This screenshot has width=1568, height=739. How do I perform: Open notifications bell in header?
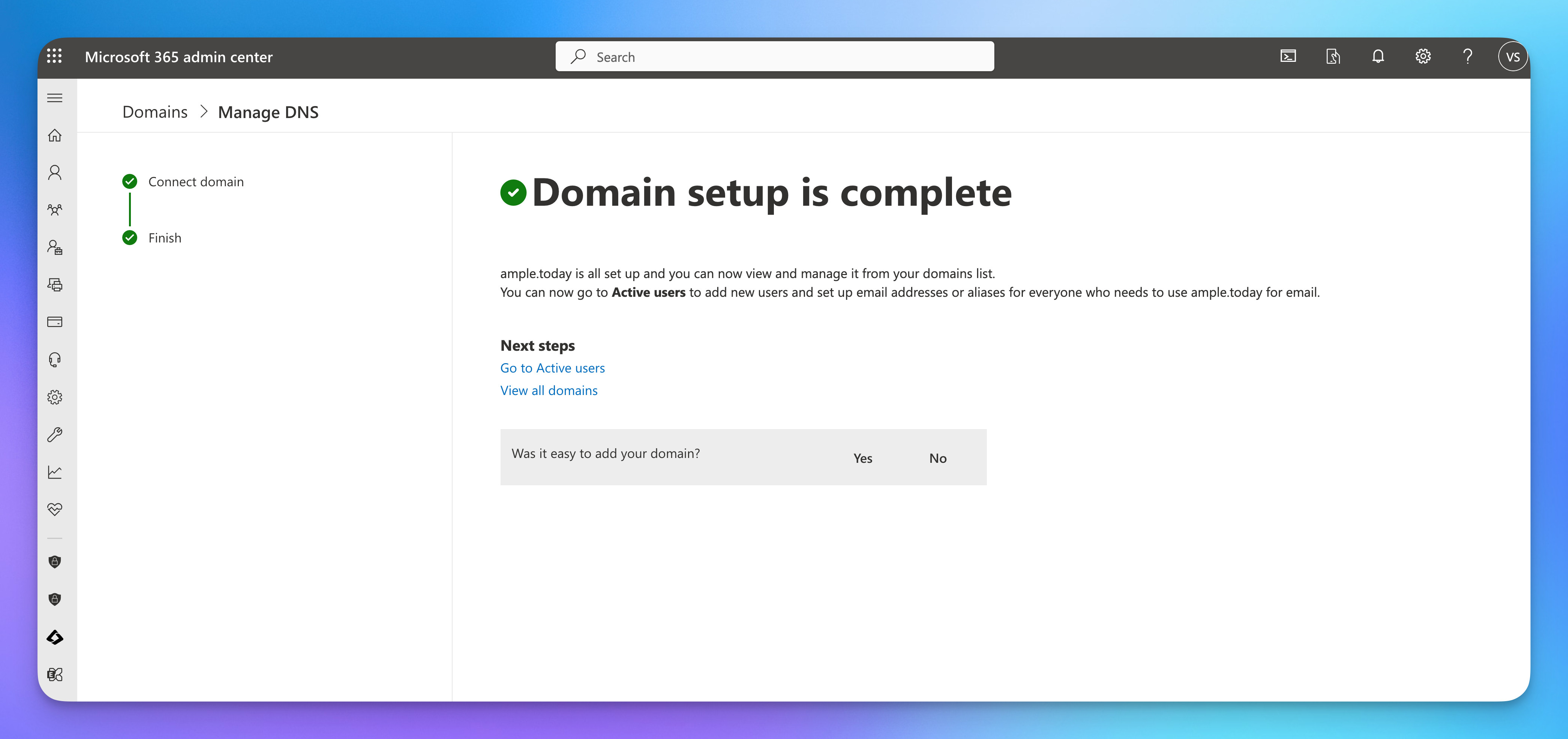click(x=1378, y=57)
